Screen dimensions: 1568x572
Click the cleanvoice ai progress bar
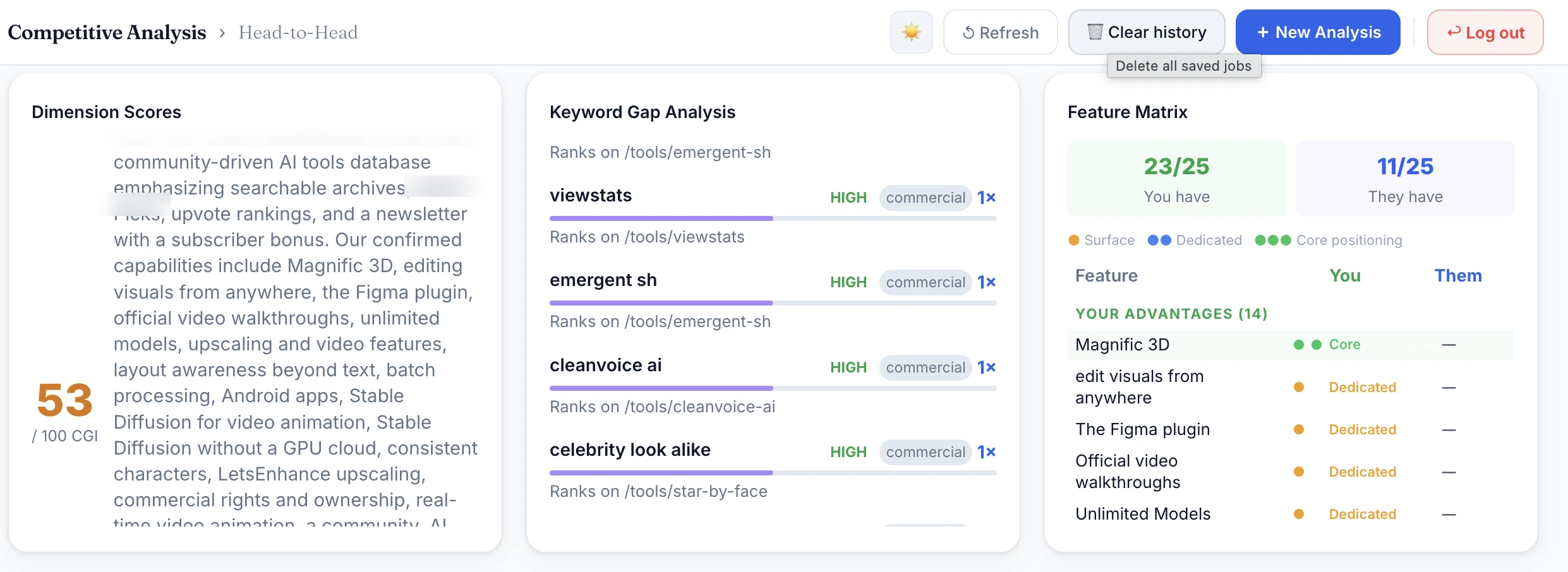click(x=773, y=388)
